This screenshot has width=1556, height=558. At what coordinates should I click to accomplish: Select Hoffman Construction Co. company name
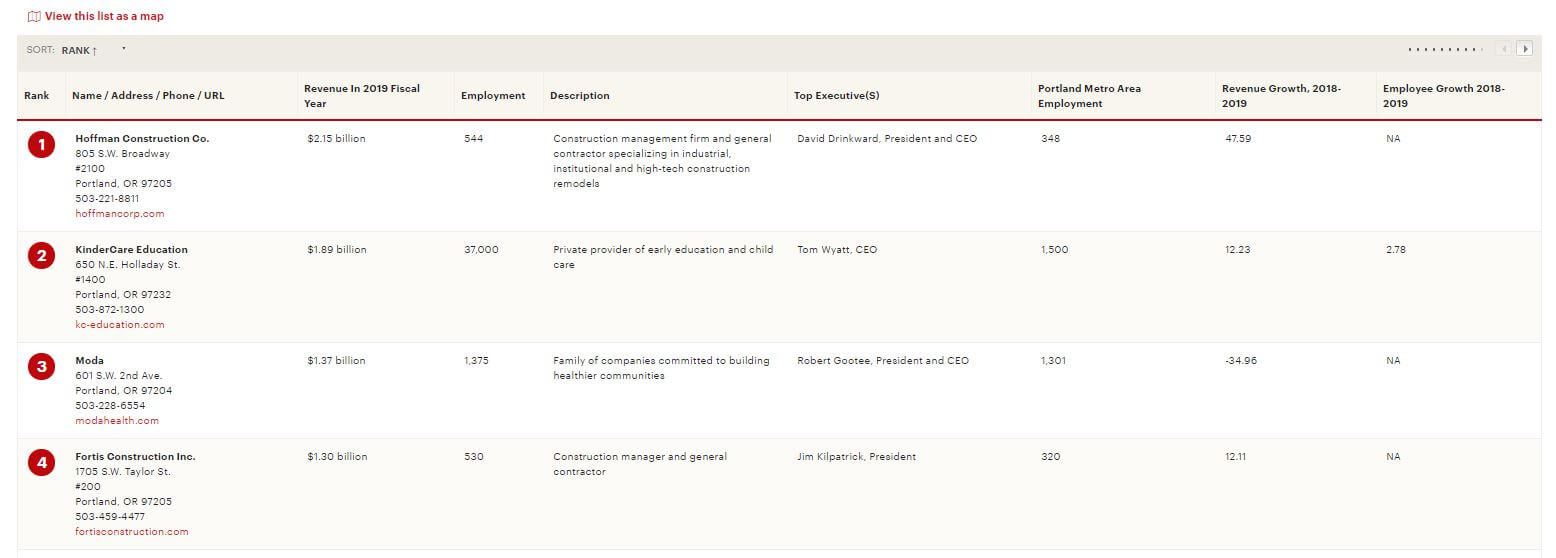(x=142, y=139)
